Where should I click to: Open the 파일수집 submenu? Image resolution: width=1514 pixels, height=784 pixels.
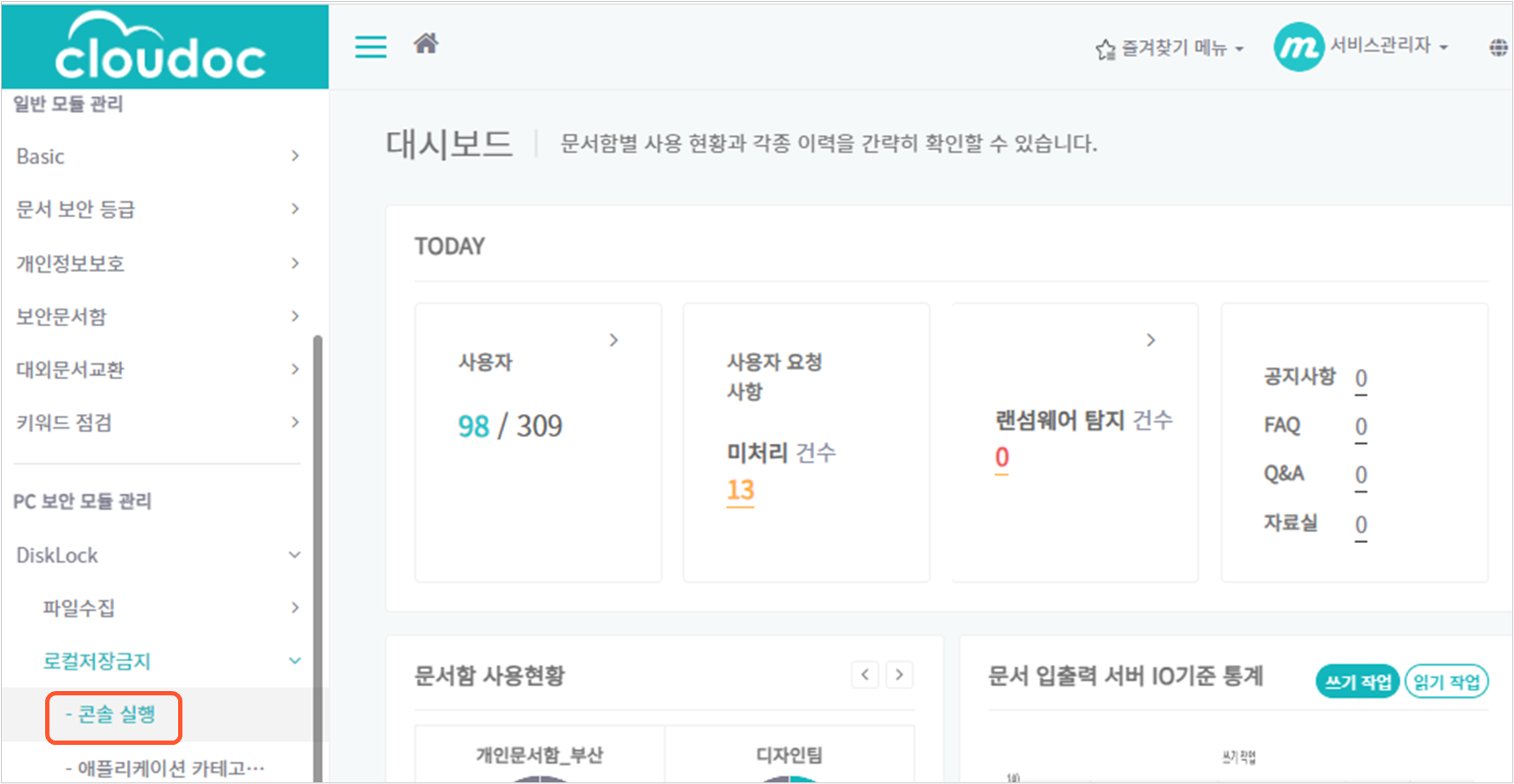[x=170, y=608]
